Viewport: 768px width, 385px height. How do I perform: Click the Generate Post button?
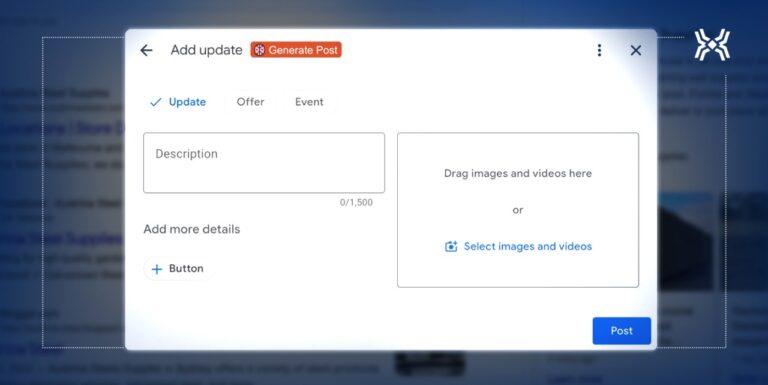pos(296,50)
